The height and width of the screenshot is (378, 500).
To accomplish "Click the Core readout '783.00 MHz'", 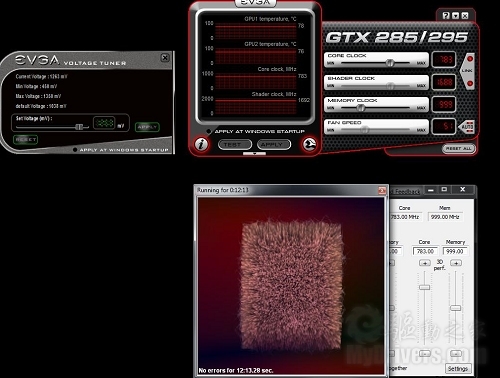I will click(405, 217).
